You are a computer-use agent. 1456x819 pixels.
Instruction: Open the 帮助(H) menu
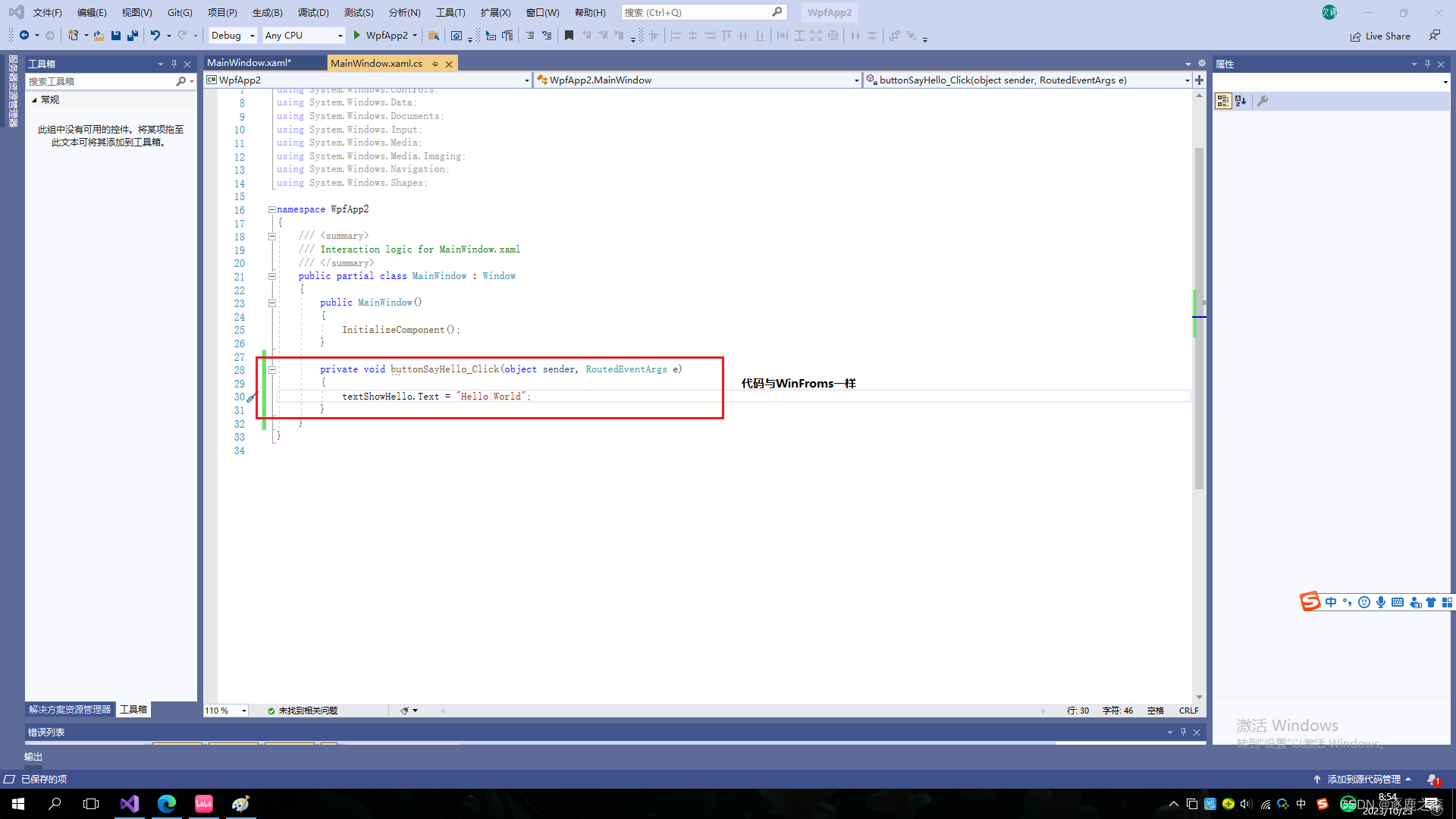(x=590, y=12)
